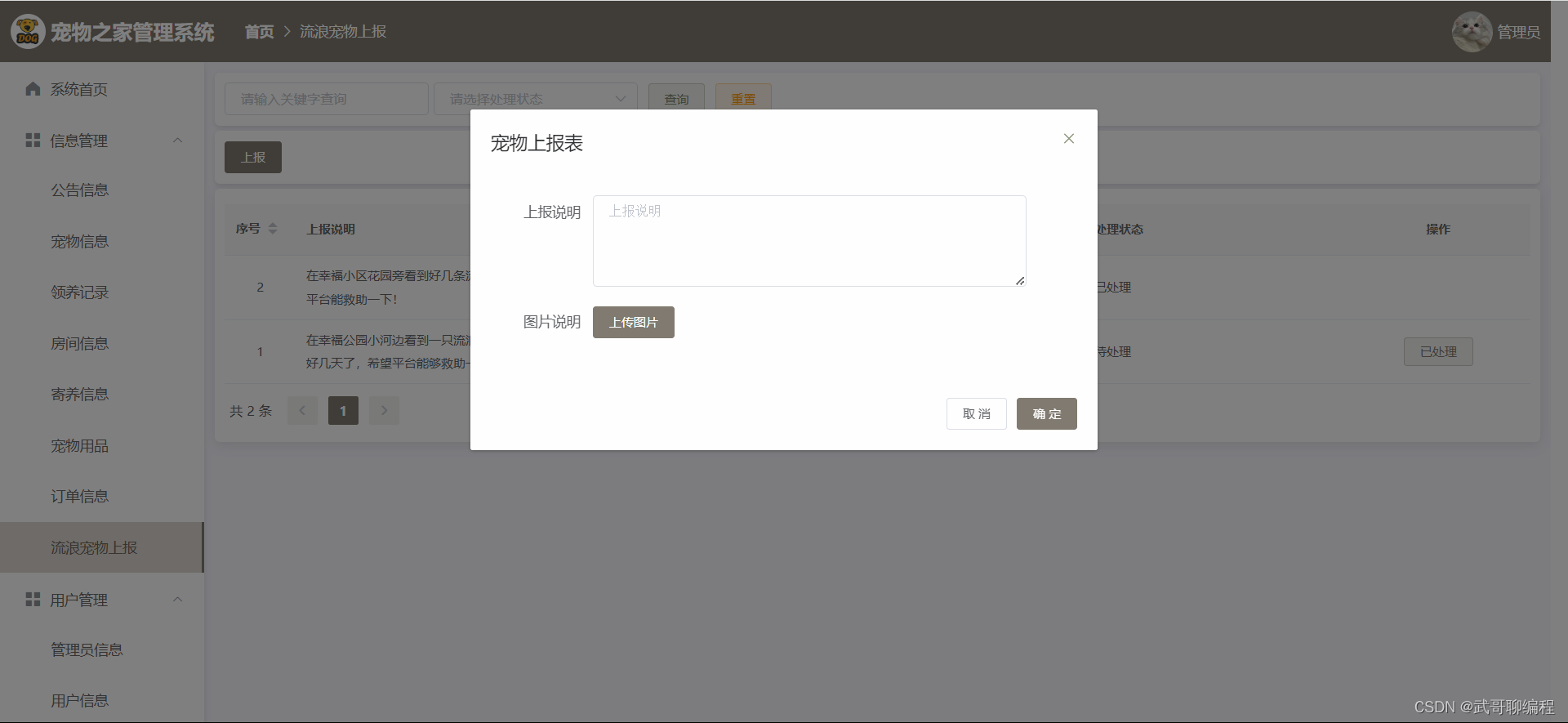Click the 上报说明 column header

click(x=331, y=230)
